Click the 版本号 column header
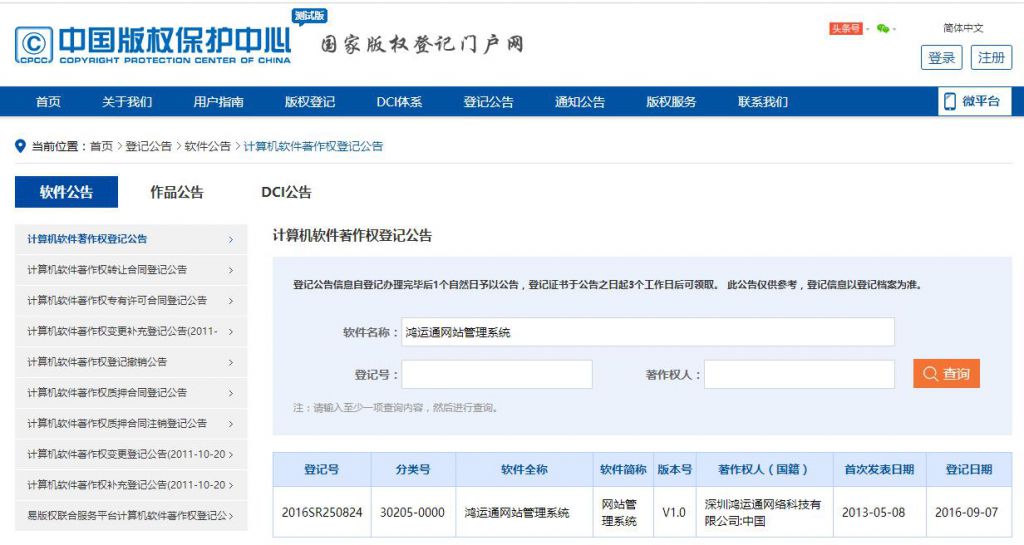 [x=675, y=469]
